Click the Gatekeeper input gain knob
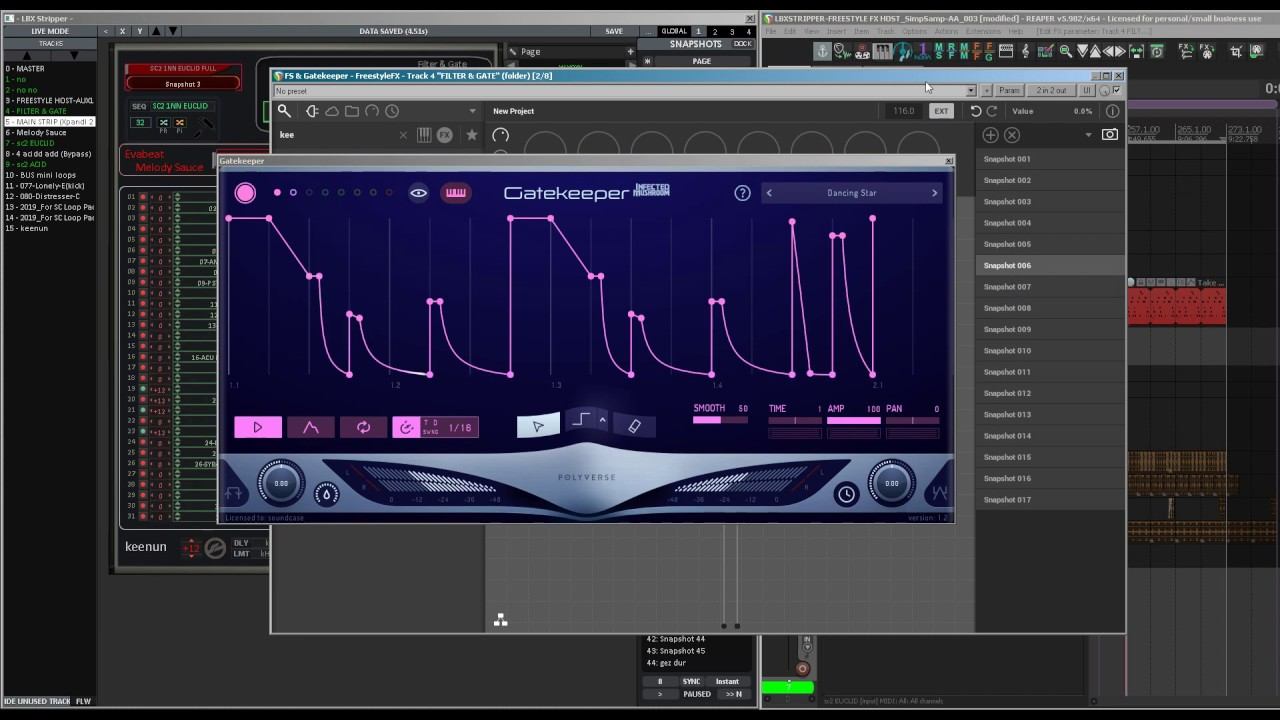Image resolution: width=1280 pixels, height=720 pixels. coord(281,484)
